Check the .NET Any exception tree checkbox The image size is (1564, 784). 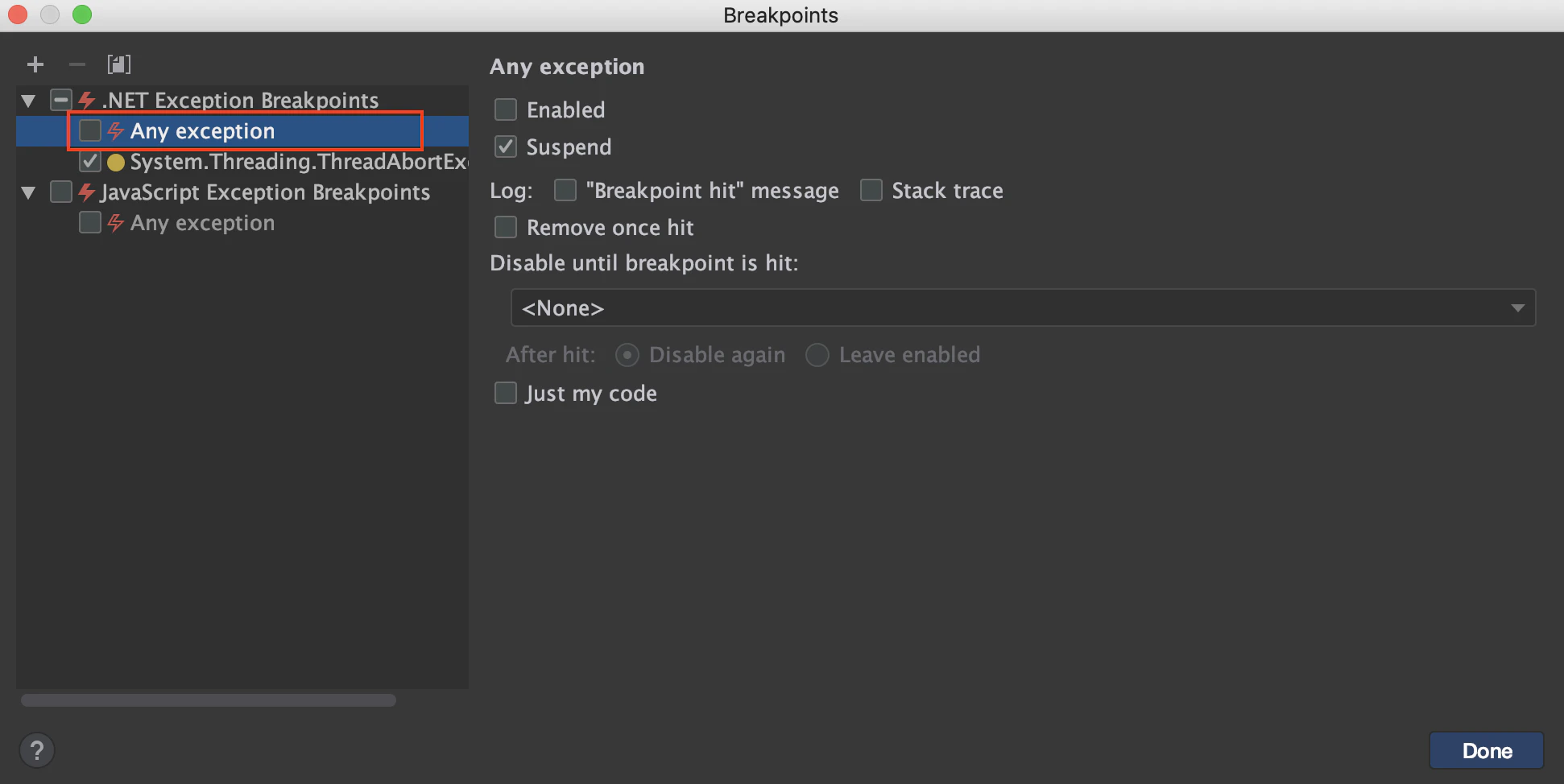[90, 130]
